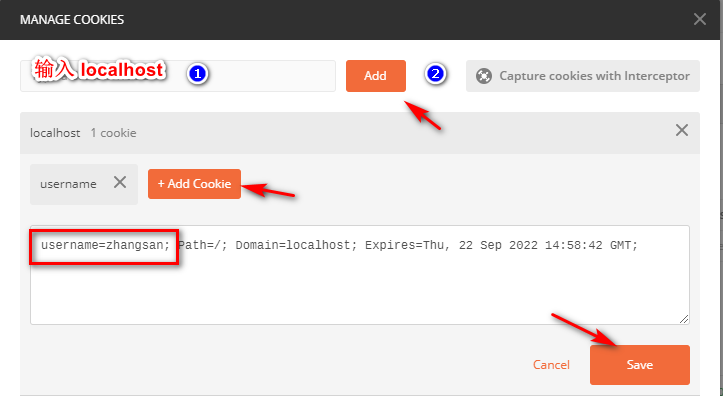Focus the domain name input field

pyautogui.click(x=178, y=76)
